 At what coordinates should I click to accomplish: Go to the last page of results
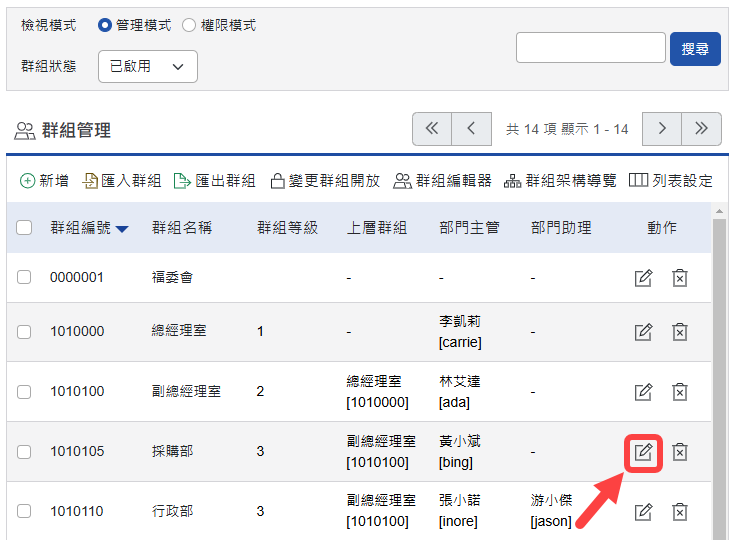tap(701, 128)
